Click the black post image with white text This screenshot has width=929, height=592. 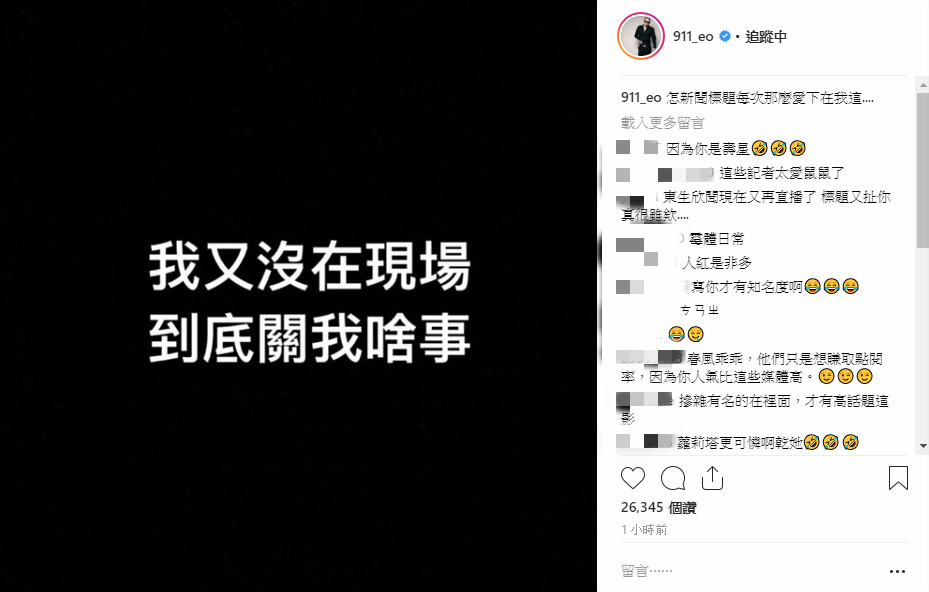(299, 296)
